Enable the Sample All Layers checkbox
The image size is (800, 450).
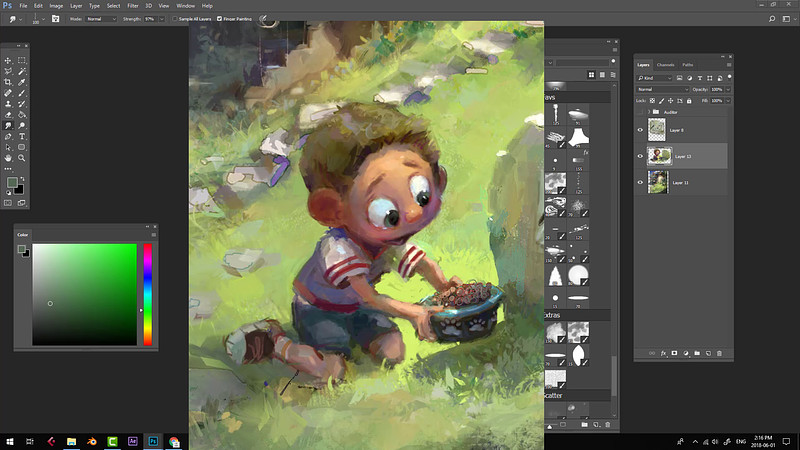[x=175, y=19]
